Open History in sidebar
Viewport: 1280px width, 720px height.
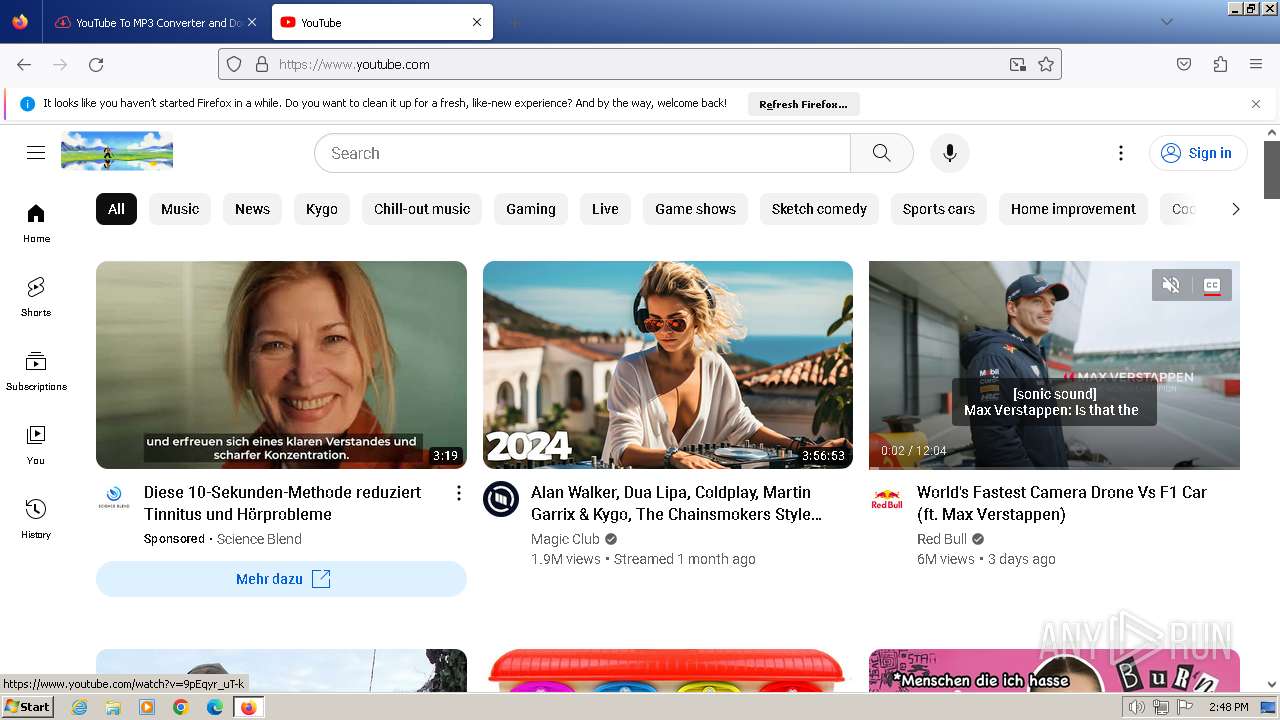tap(36, 519)
